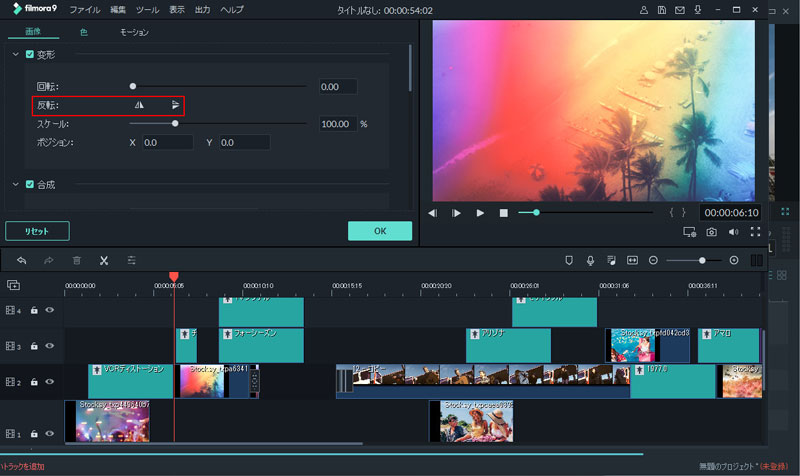Click the vertical flip icon
Screen dimensions: 800x476
176,105
